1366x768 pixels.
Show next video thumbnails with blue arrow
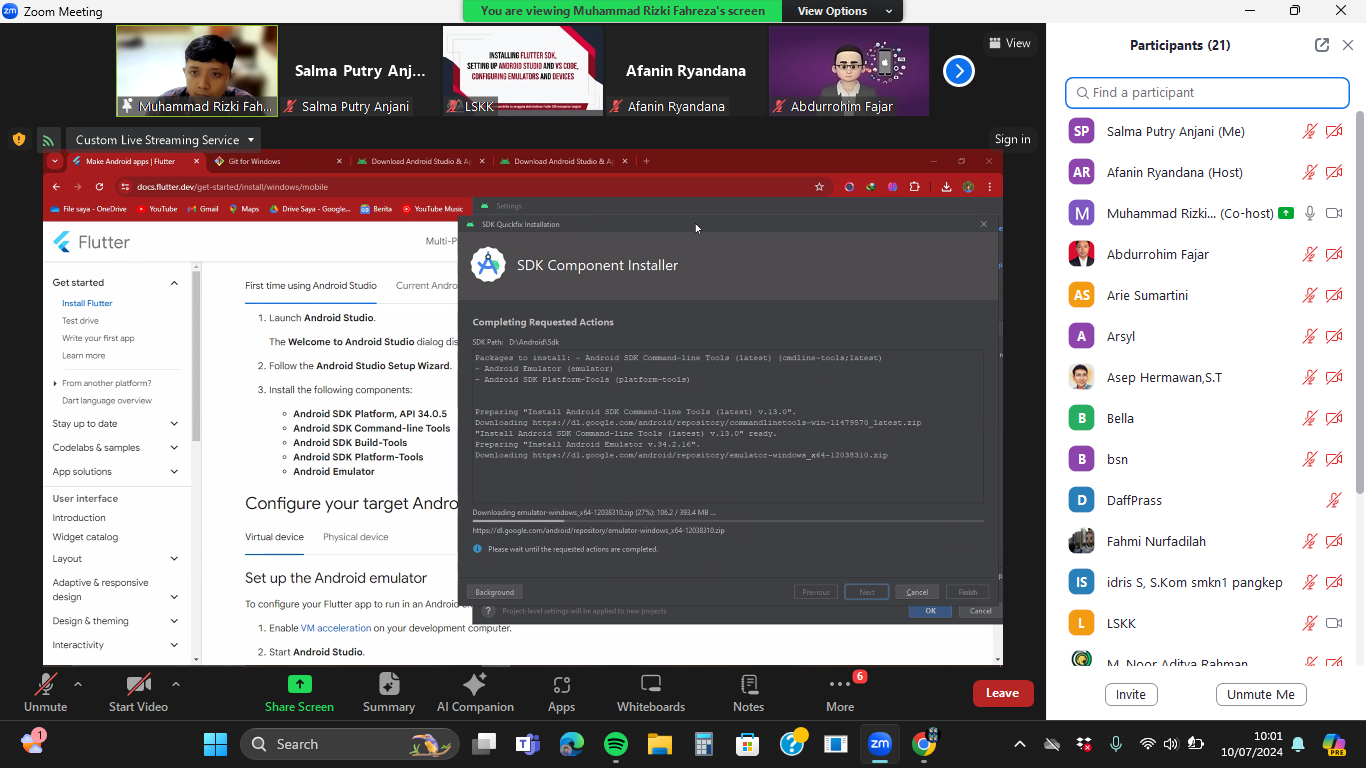pos(959,71)
